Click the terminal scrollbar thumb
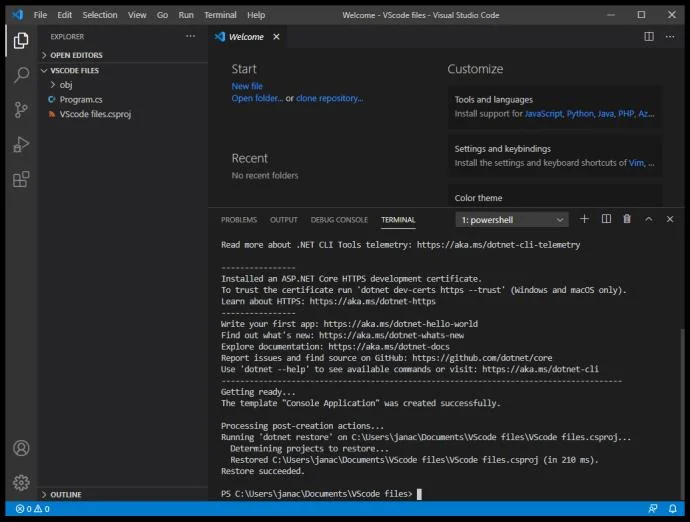This screenshot has height=522, width=690. click(x=682, y=414)
